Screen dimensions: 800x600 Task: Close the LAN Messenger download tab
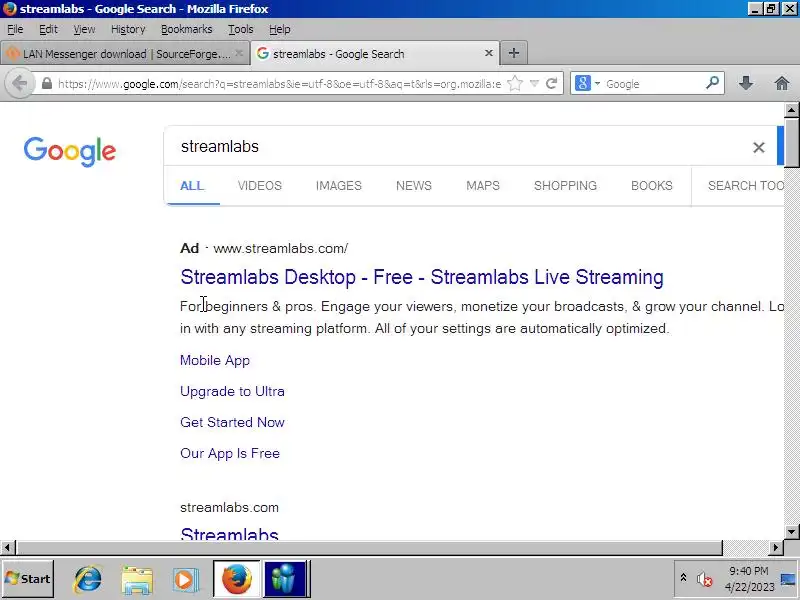pos(238,53)
